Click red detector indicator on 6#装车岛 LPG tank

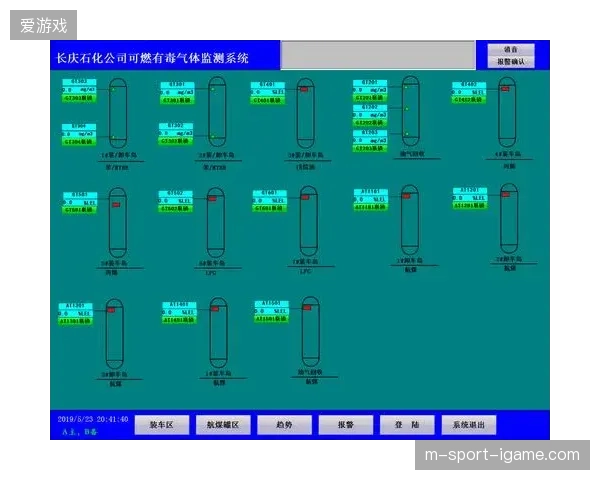click(x=212, y=199)
